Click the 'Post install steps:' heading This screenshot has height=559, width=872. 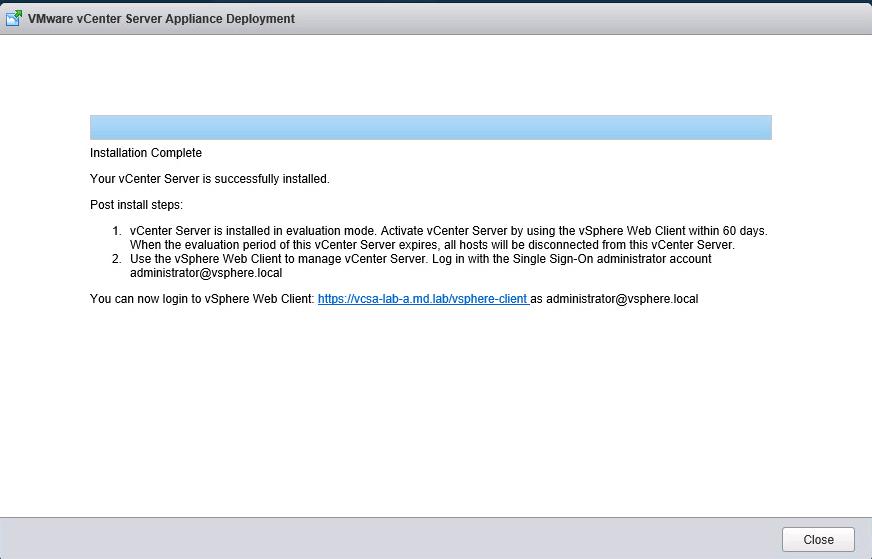click(x=136, y=205)
